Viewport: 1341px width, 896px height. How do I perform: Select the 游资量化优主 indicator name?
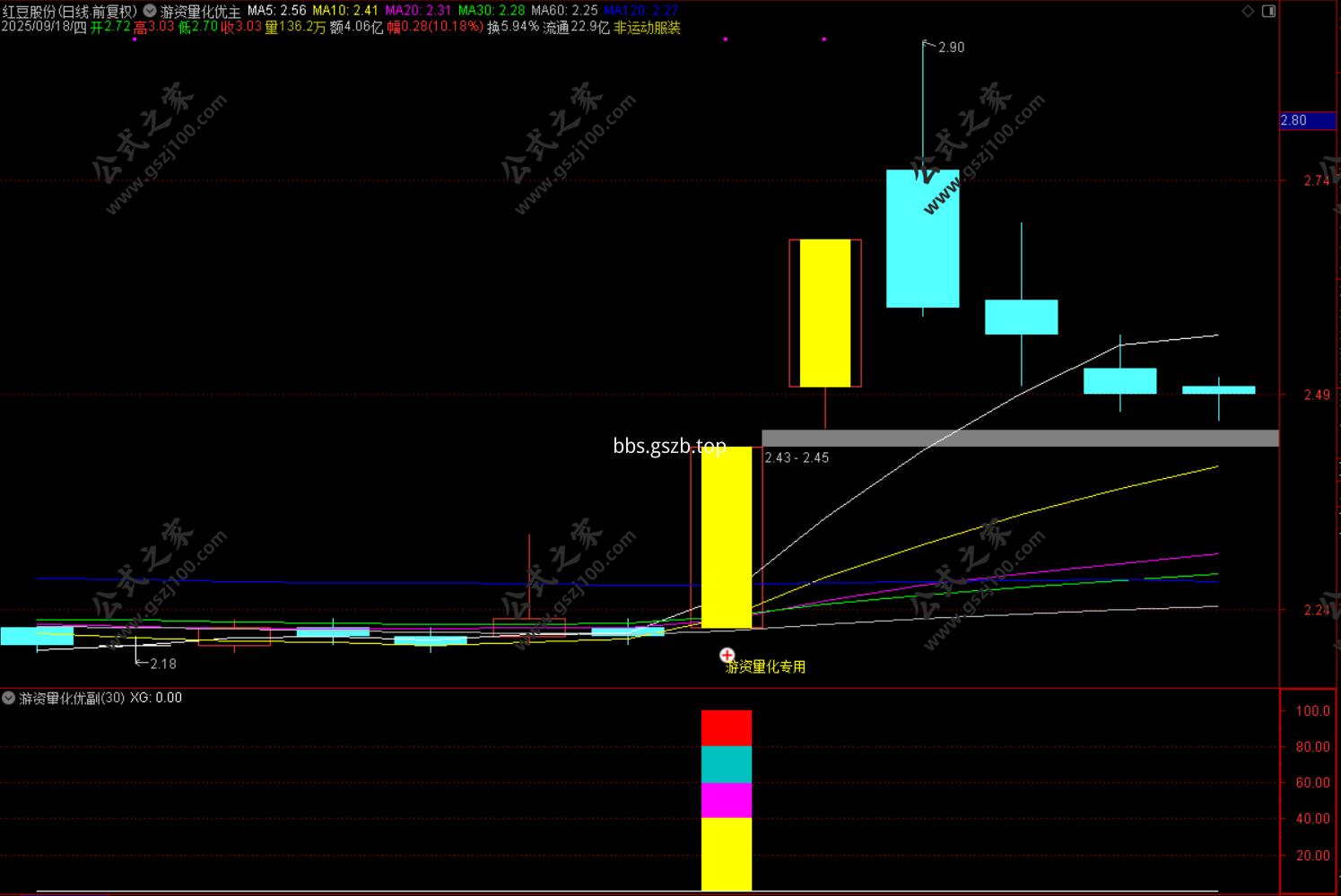201,12
